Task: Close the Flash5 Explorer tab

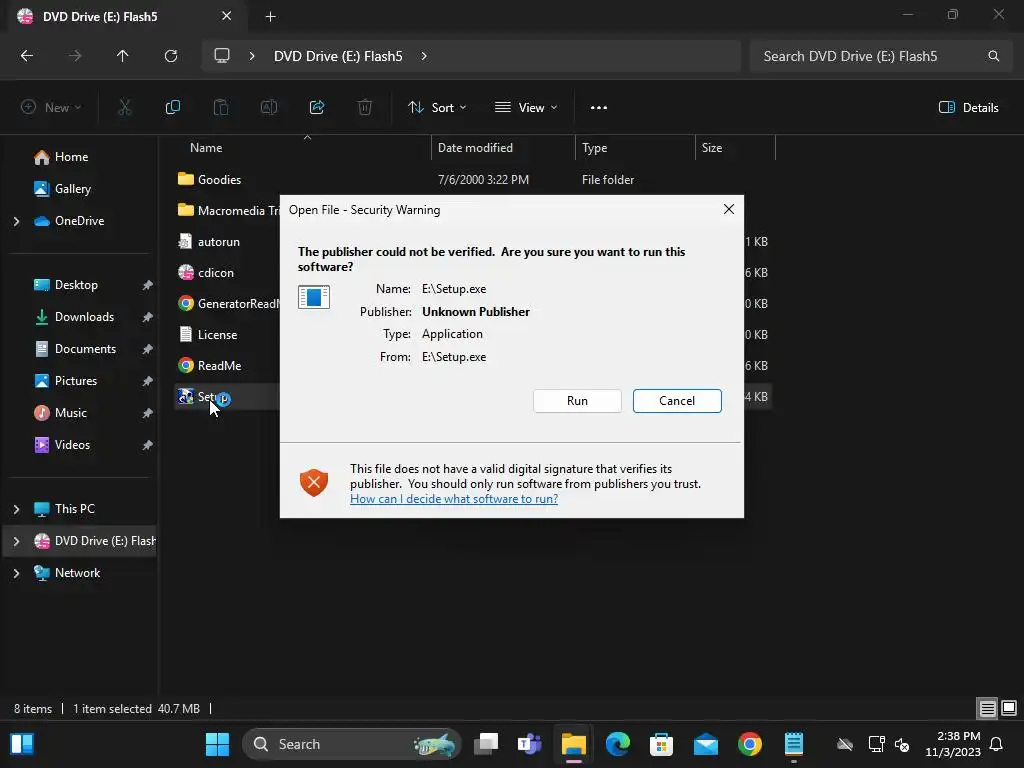Action: [227, 16]
